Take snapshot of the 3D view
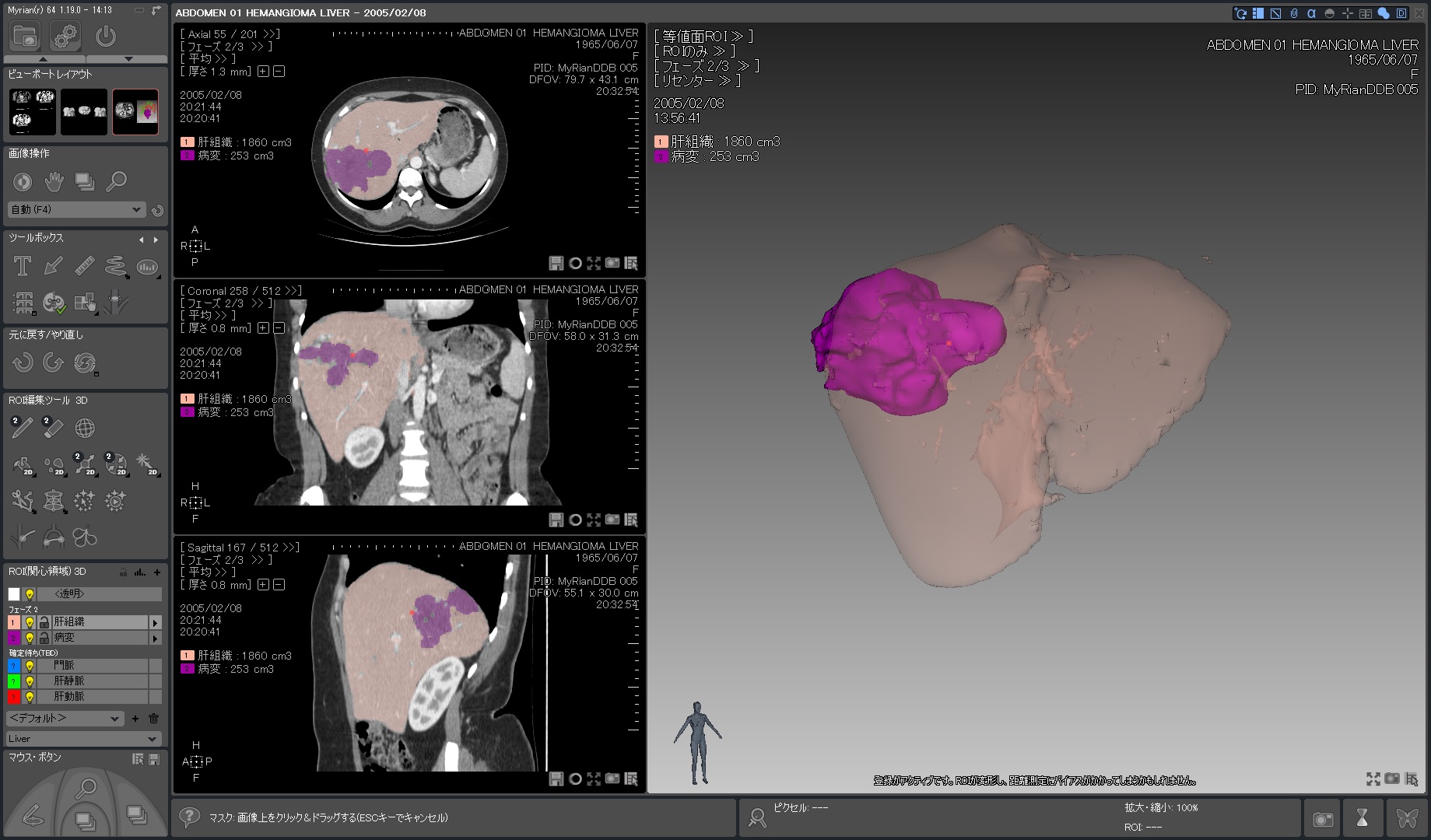Screen dimensions: 1431x840 (1392, 779)
